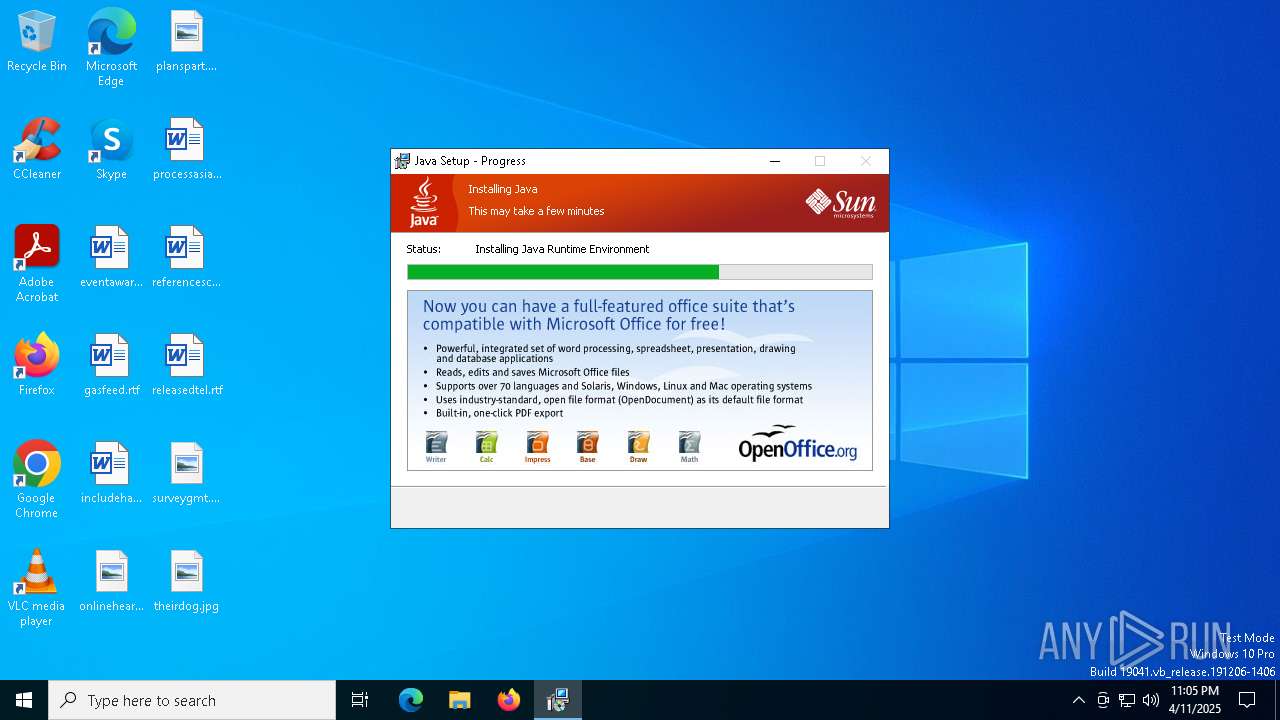Click the taskbar search box
This screenshot has width=1280, height=720.
(192, 700)
